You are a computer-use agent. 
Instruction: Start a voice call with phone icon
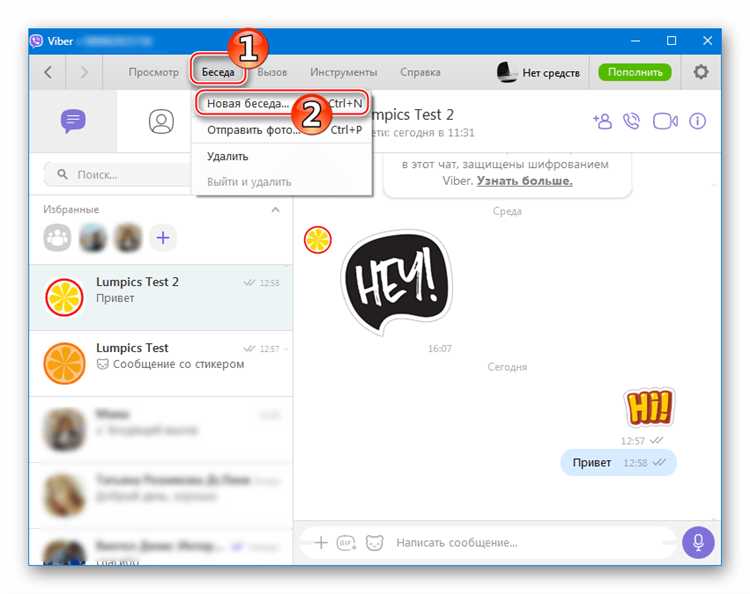click(x=631, y=121)
